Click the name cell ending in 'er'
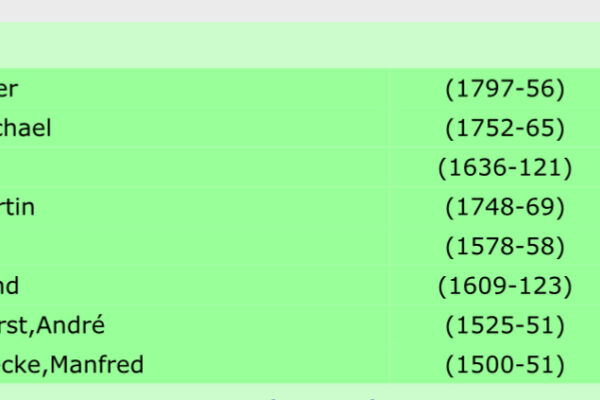This screenshot has width=600, height=400. click(193, 89)
